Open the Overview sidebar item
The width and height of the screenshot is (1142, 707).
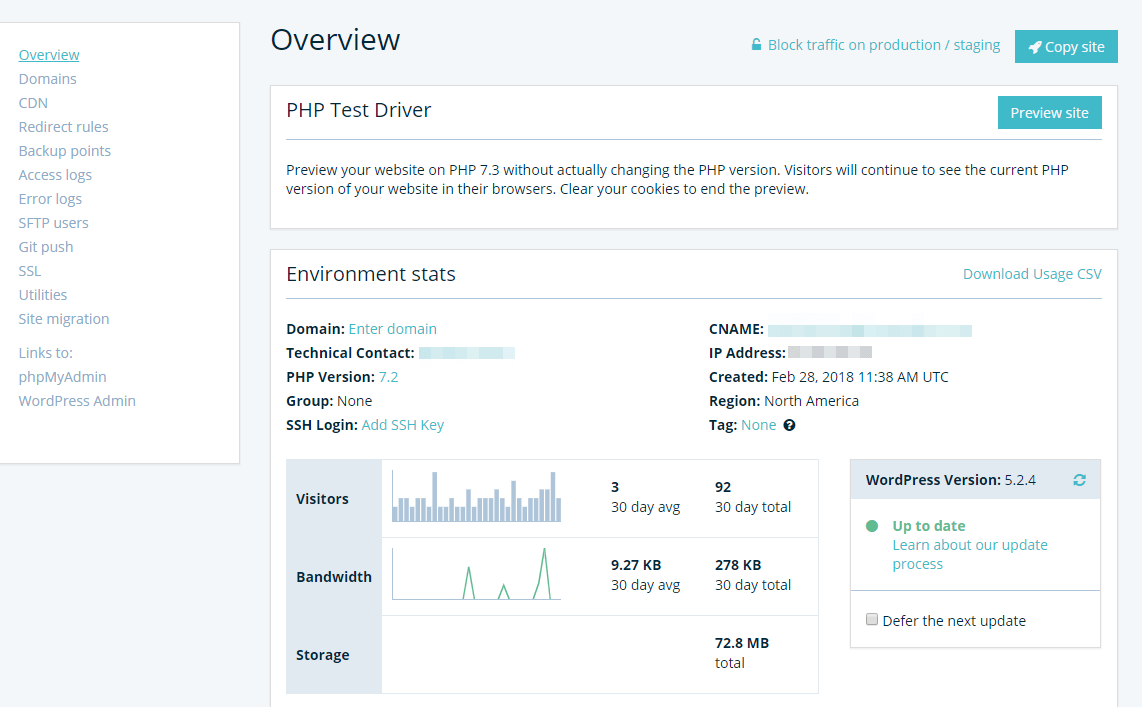(x=49, y=55)
